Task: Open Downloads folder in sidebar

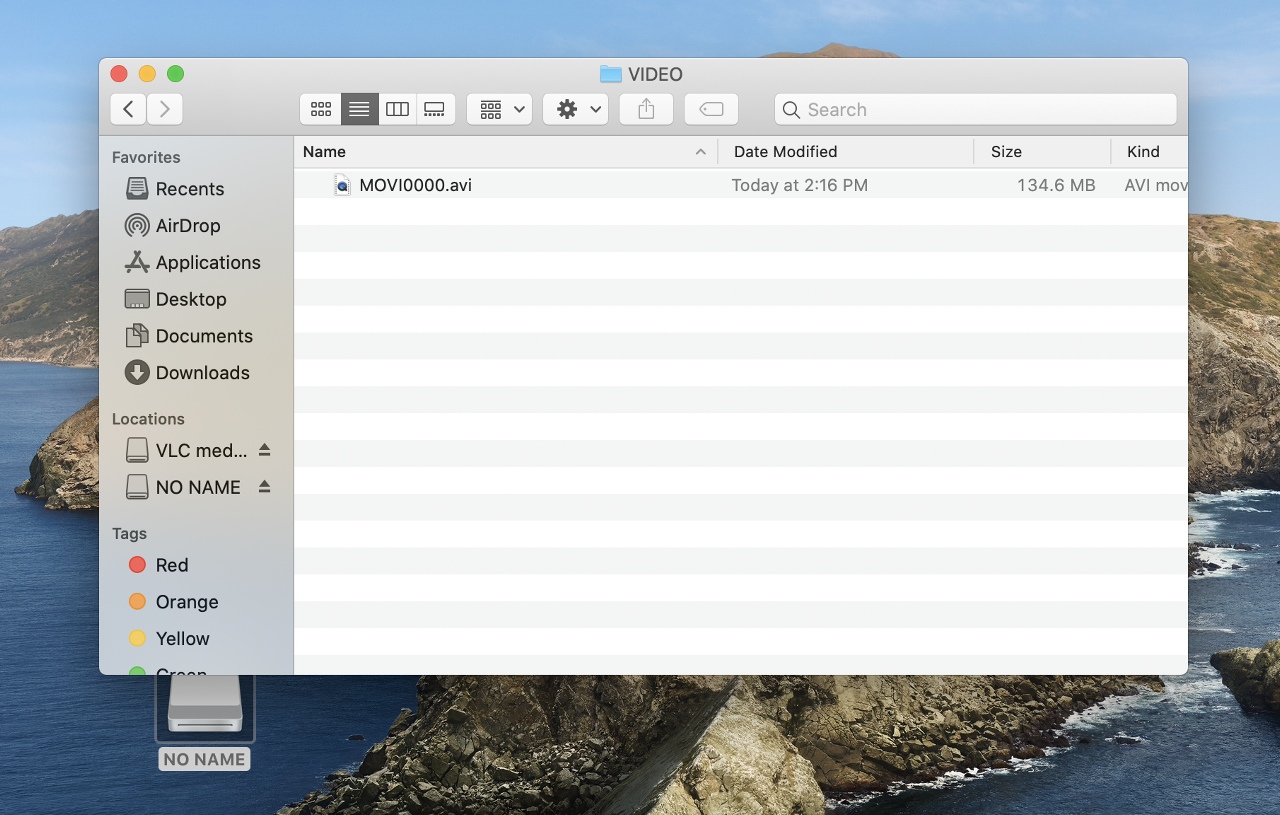Action: point(202,373)
